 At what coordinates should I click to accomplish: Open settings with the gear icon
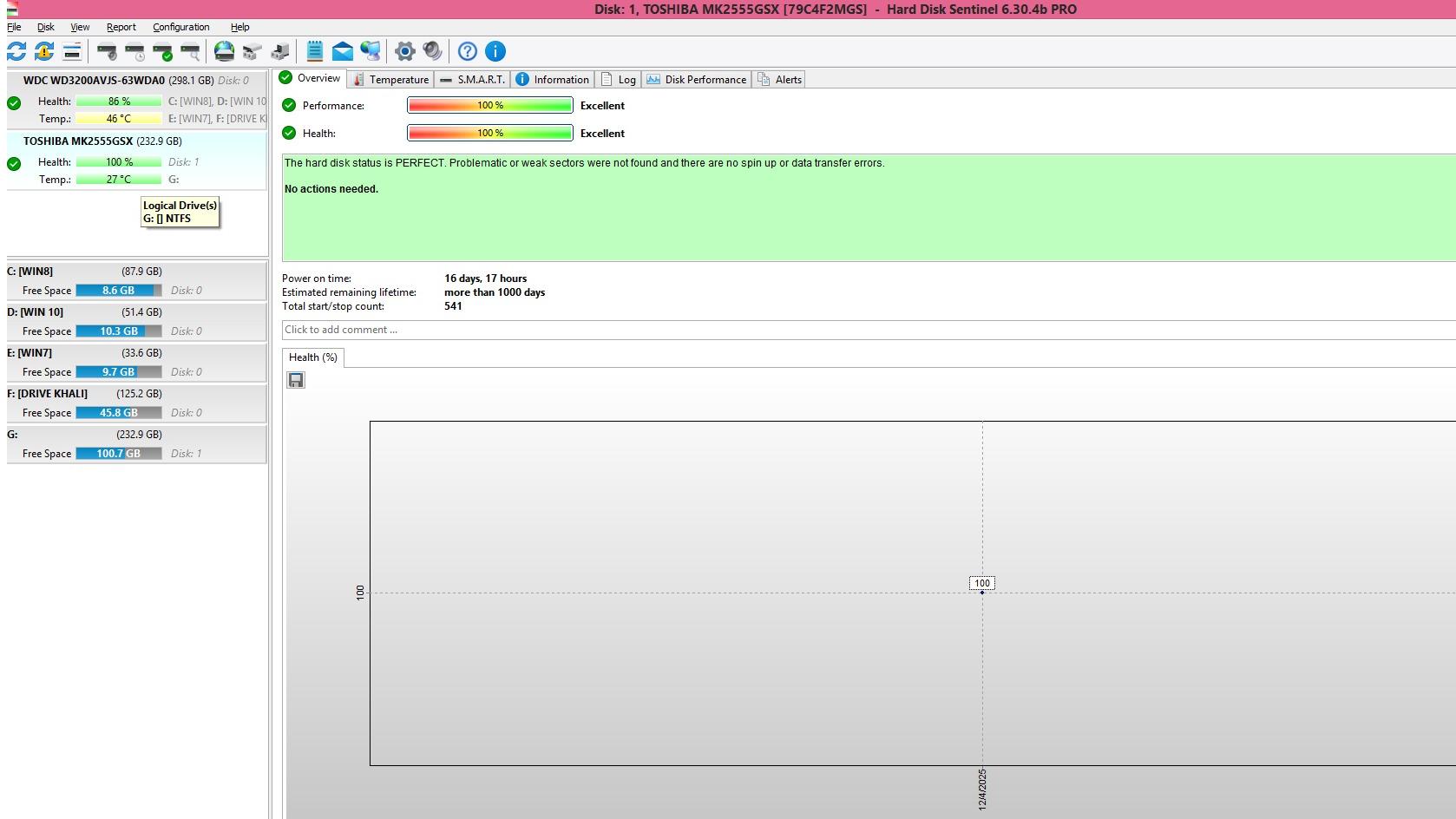404,51
